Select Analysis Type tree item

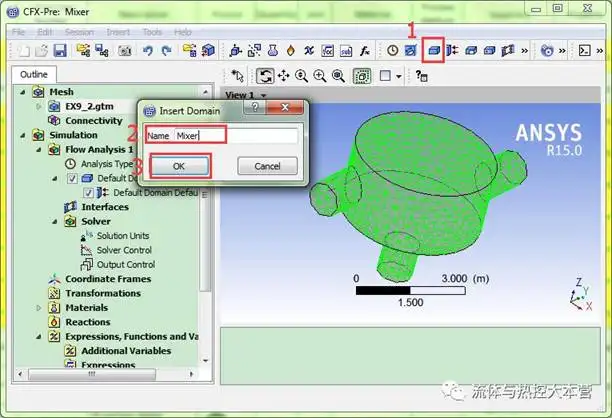click(107, 164)
